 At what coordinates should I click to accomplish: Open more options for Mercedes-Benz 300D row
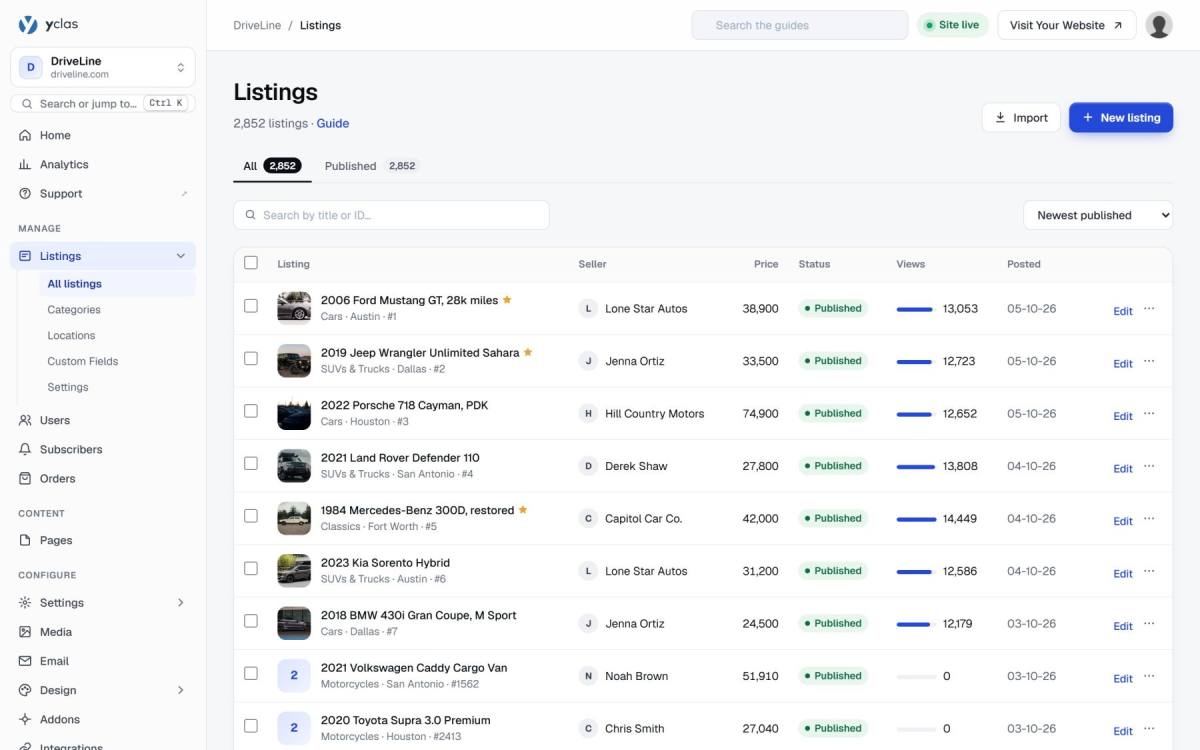tap(1149, 519)
